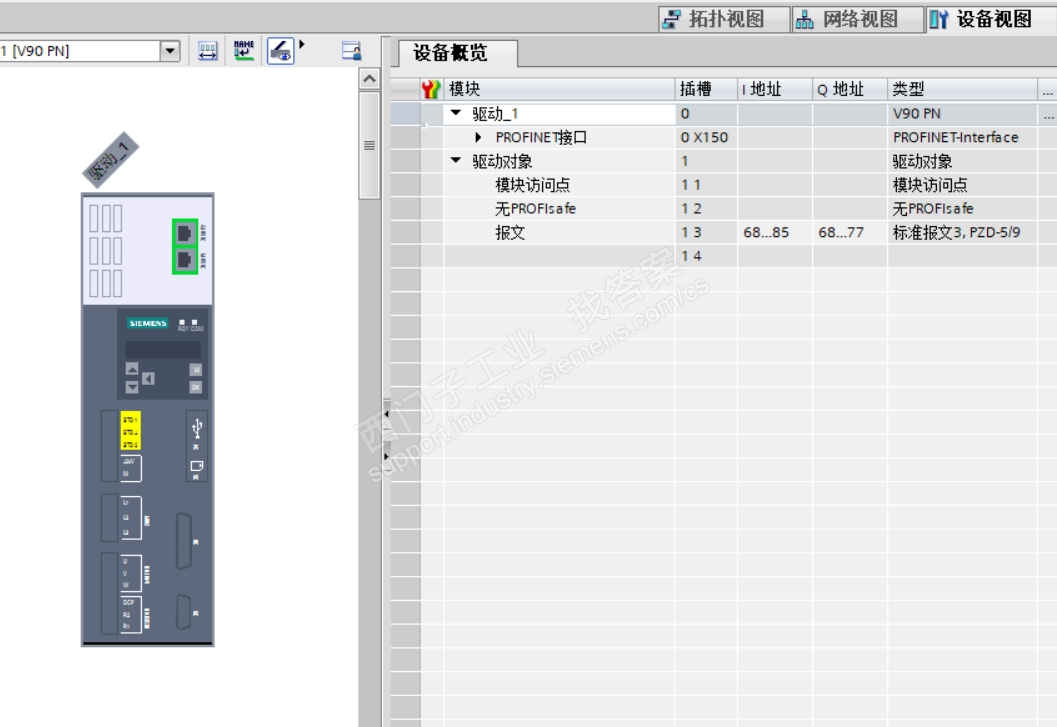This screenshot has width=1057, height=727.
Task: Collapse the 驱动_1 tree row
Action: (x=456, y=113)
